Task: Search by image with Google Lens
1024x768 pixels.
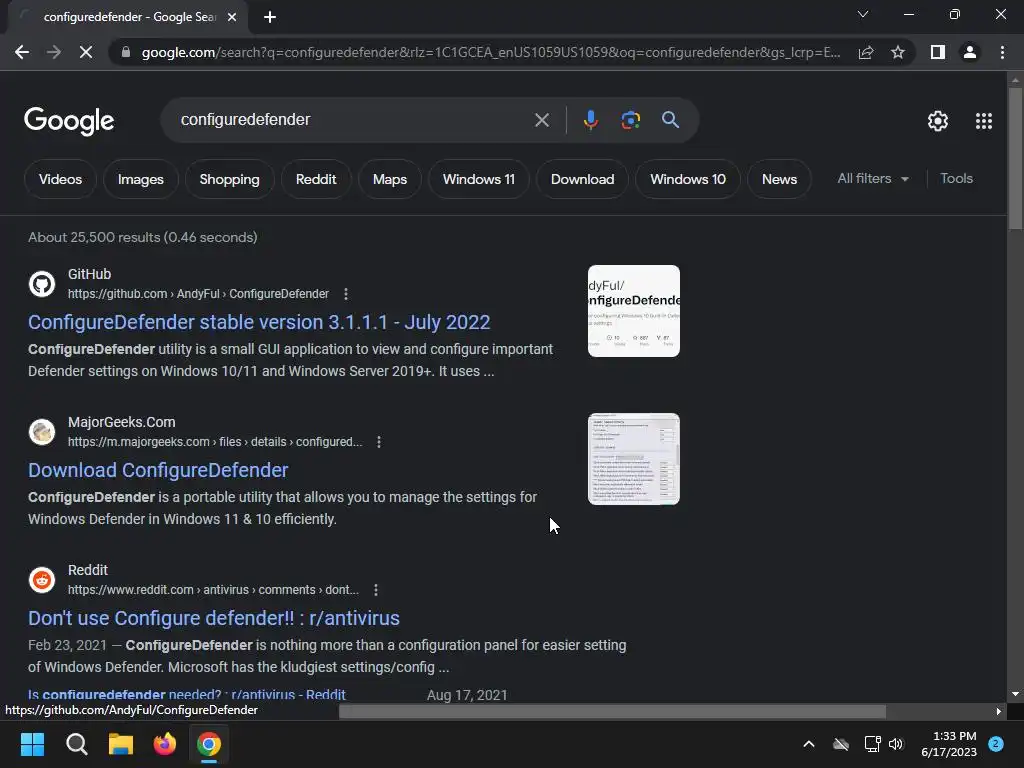Action: click(x=630, y=120)
